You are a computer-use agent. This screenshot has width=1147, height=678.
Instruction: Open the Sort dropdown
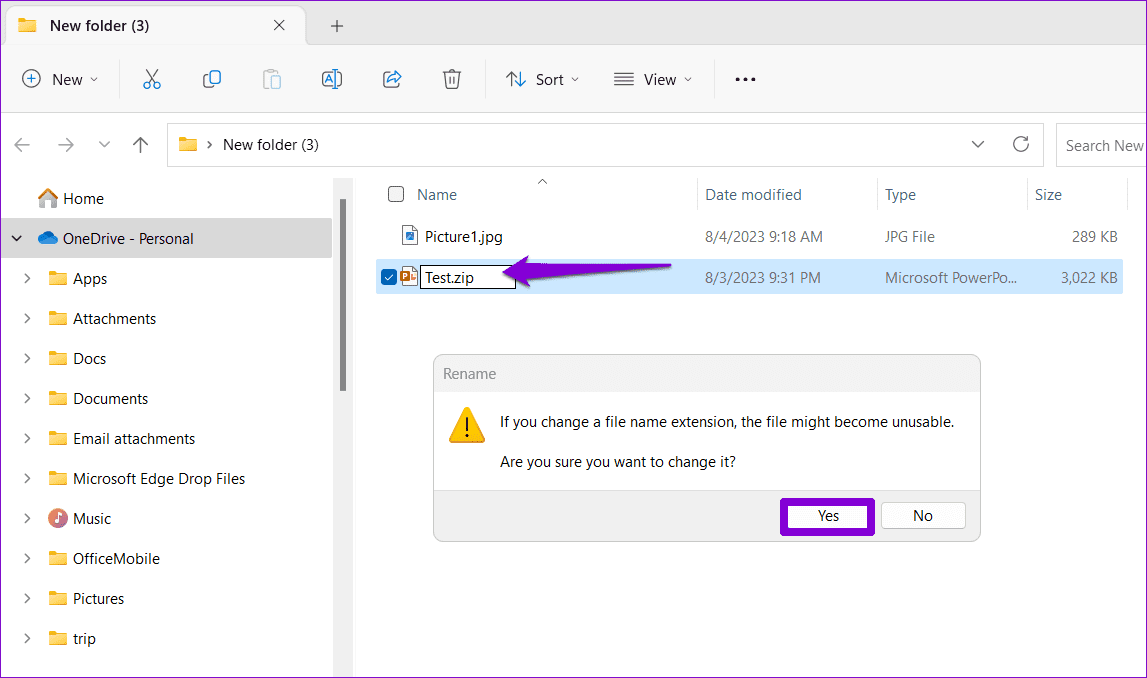click(543, 78)
